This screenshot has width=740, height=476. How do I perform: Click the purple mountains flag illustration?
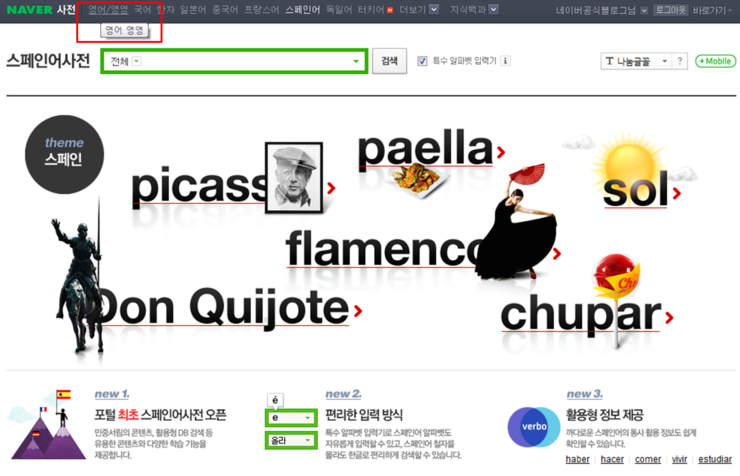[46, 425]
